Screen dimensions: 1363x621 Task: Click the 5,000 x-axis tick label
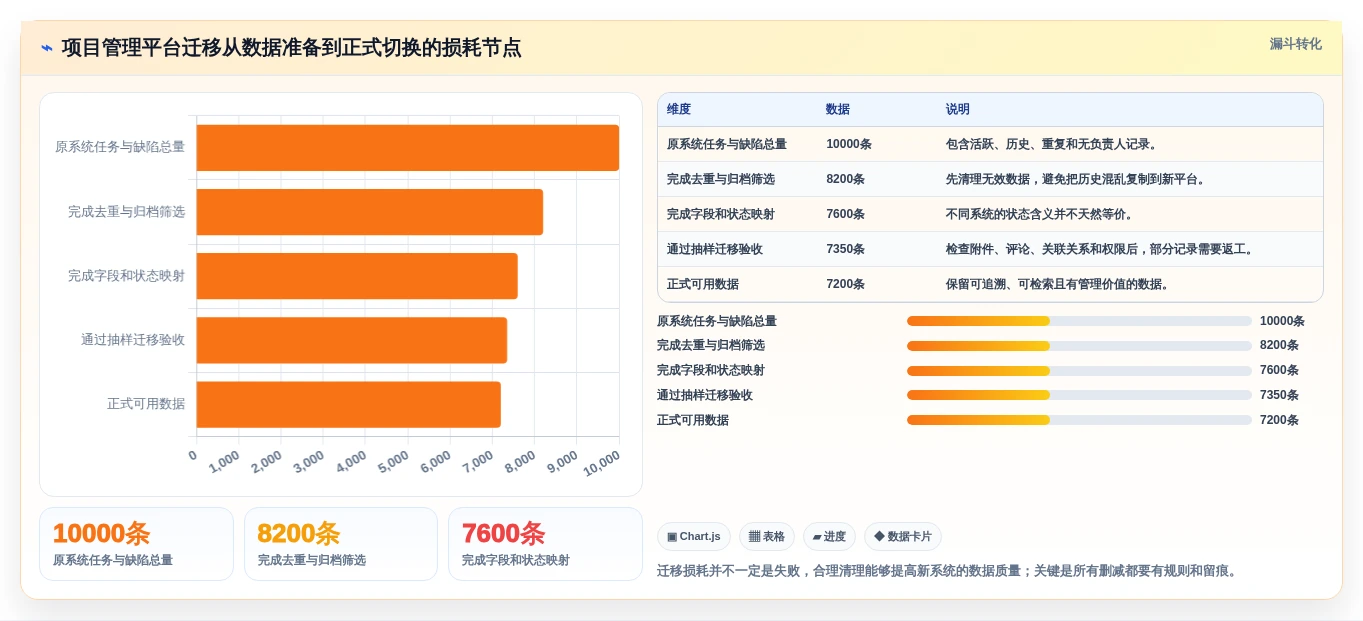tap(394, 460)
